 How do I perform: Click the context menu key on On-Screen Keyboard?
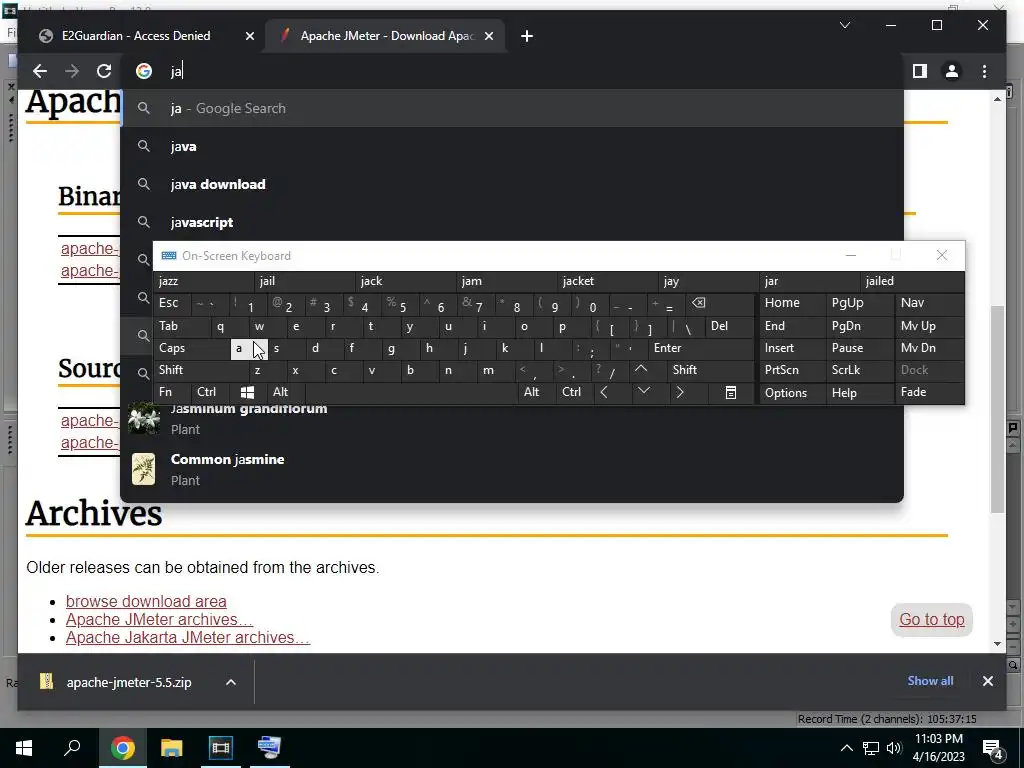(x=731, y=392)
